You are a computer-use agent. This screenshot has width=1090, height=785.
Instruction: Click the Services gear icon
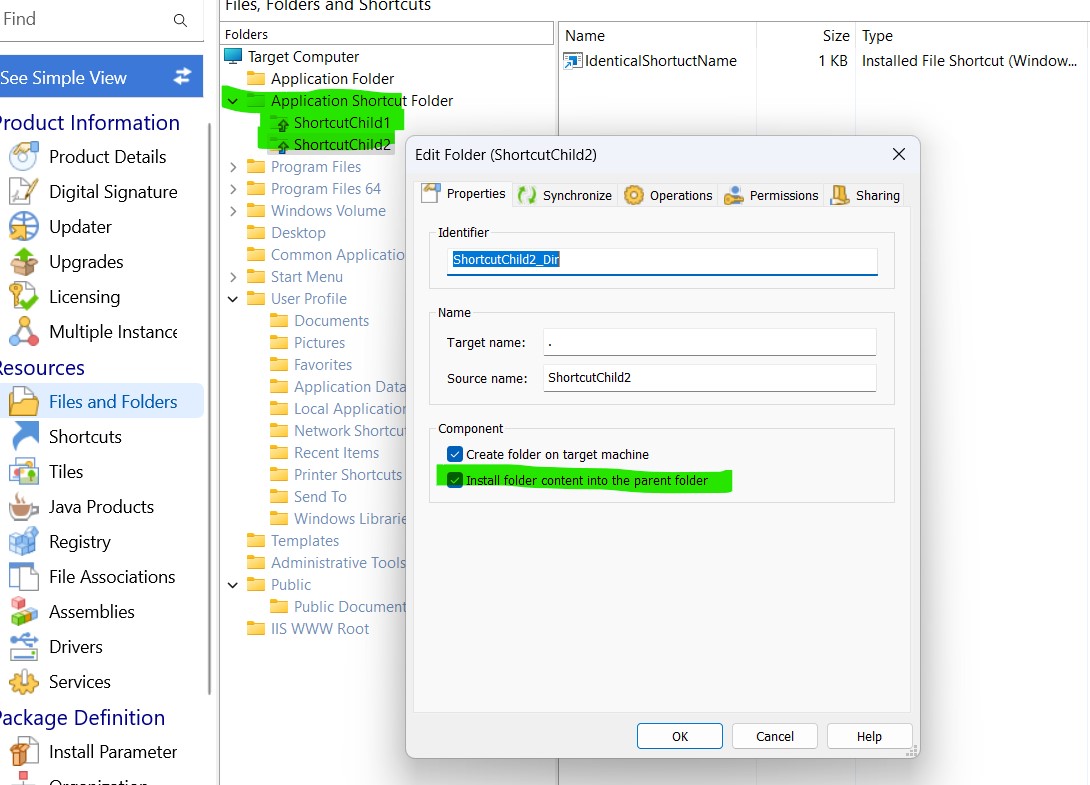point(23,682)
